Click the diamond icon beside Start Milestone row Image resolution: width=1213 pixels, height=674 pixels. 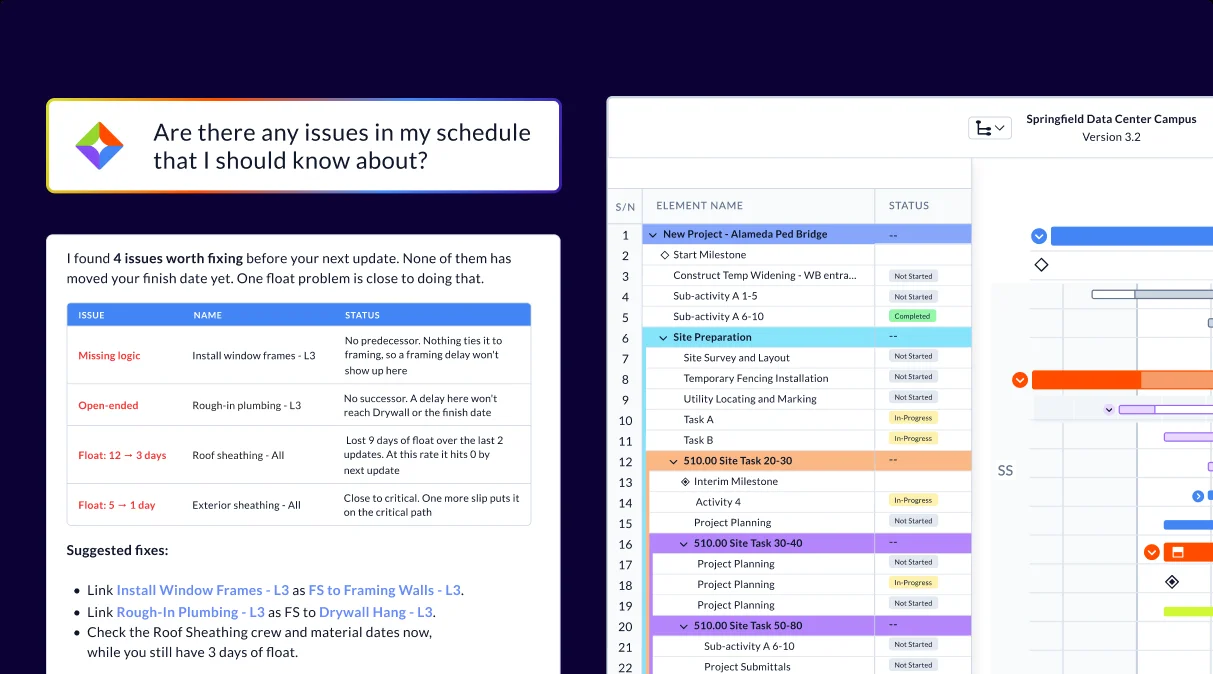pos(664,255)
